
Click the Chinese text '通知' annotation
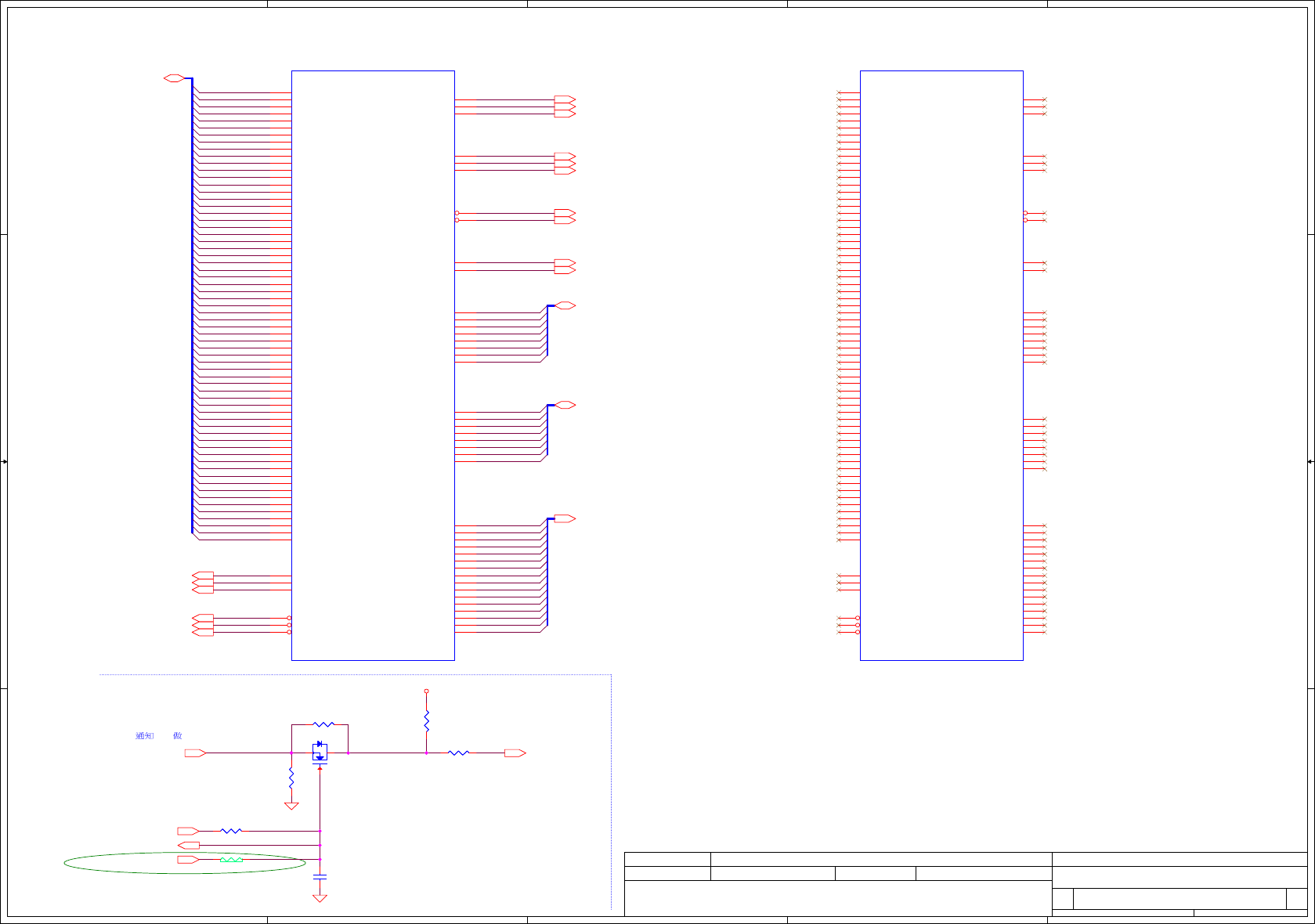(144, 736)
